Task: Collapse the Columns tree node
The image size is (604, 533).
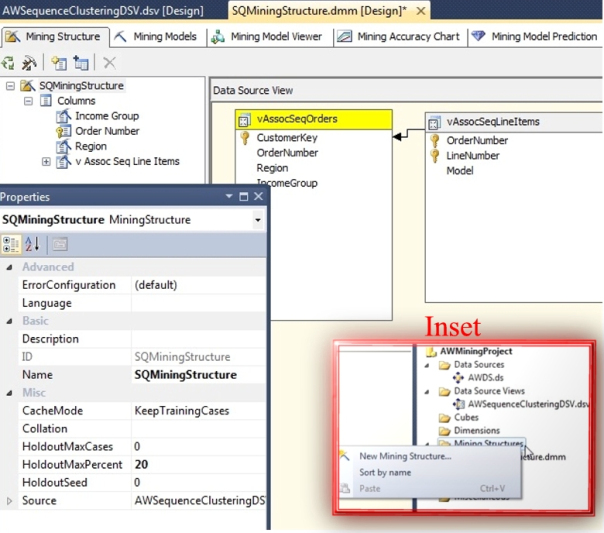Action: pyautogui.click(x=28, y=101)
